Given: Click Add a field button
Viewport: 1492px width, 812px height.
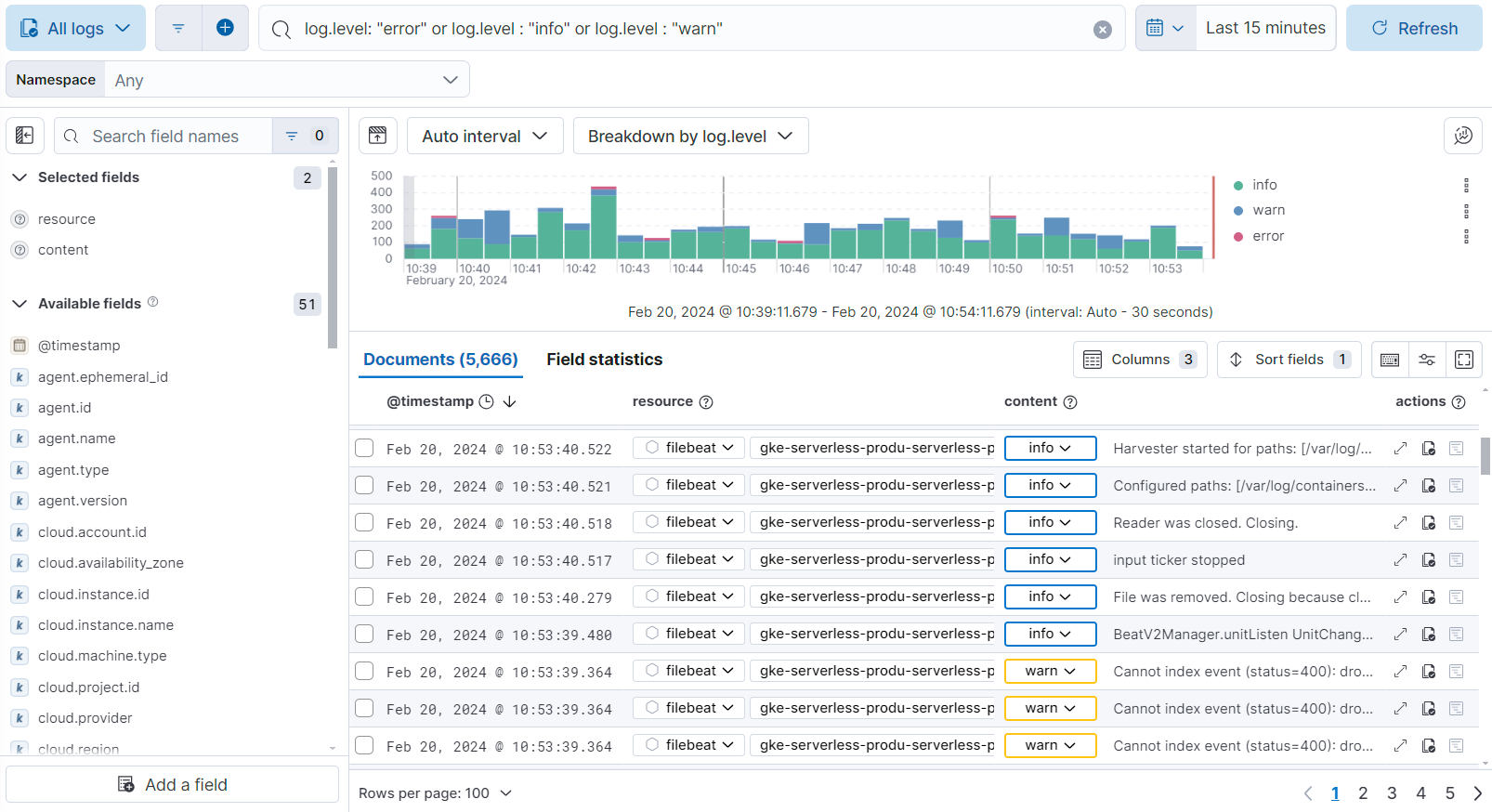Looking at the screenshot, I should tap(173, 784).
